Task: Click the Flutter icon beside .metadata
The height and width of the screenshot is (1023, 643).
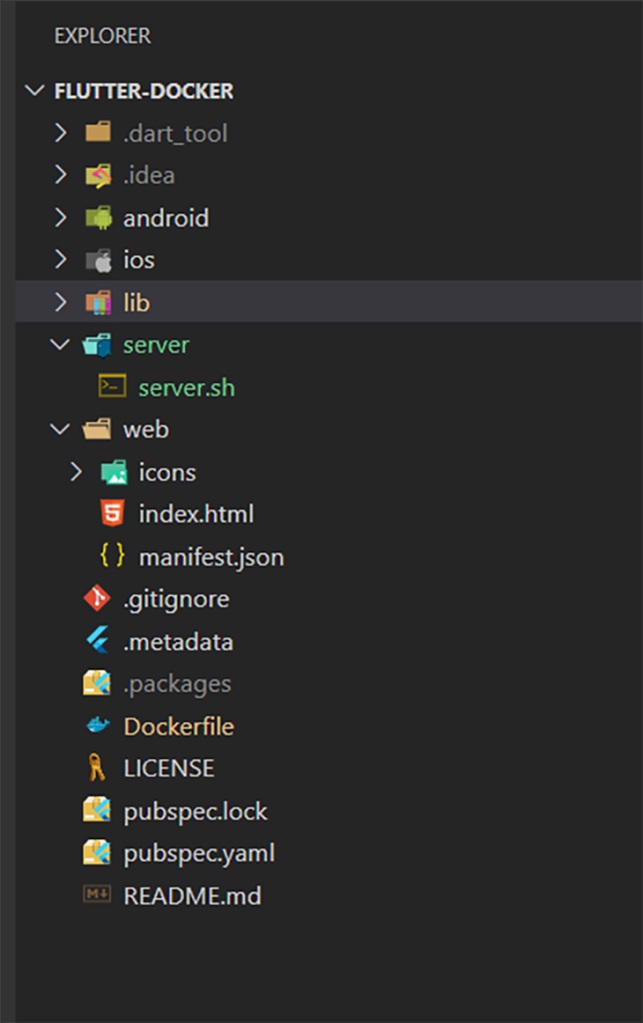Action: tap(96, 641)
